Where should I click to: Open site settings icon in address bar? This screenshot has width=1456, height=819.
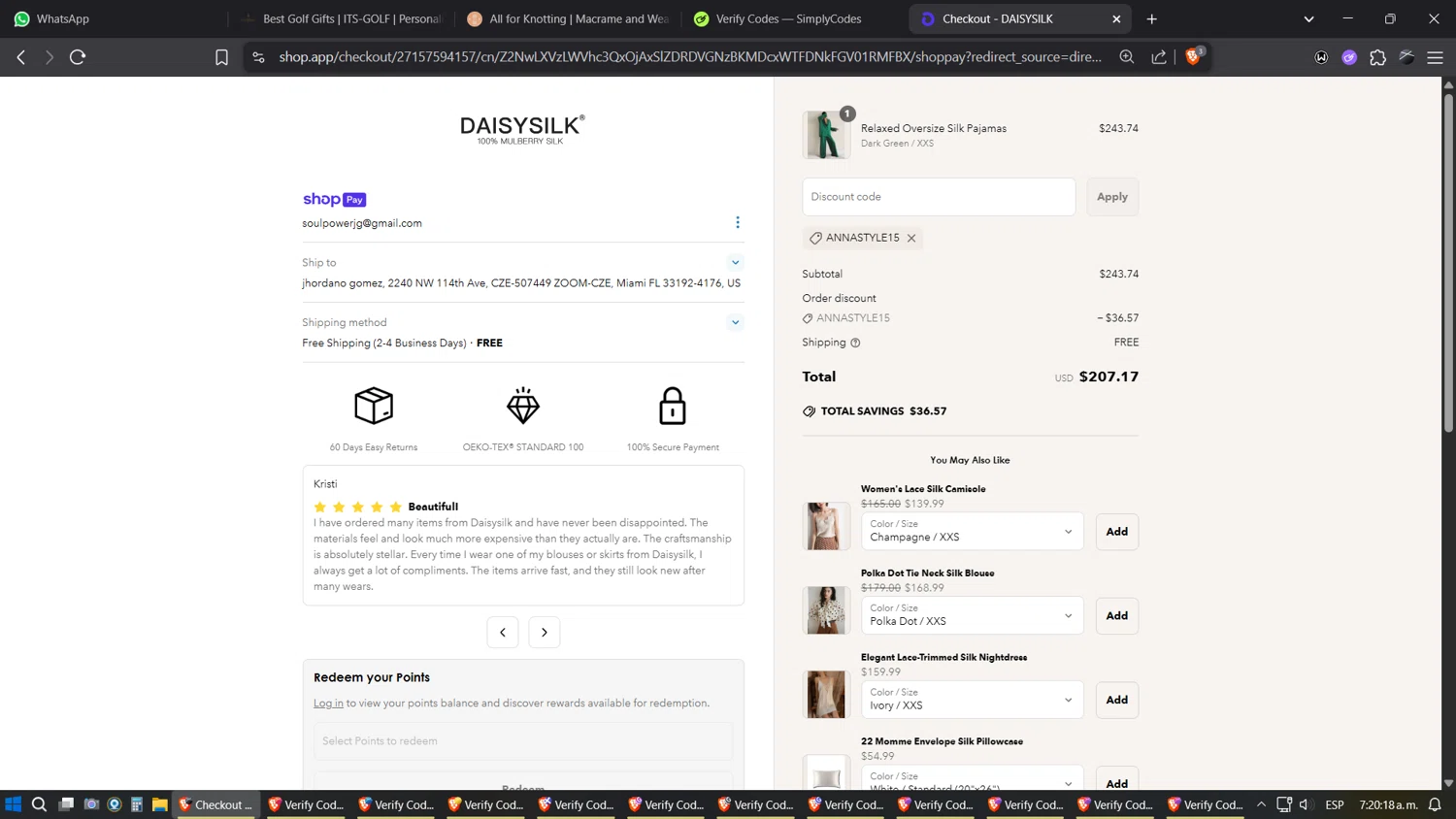click(258, 57)
